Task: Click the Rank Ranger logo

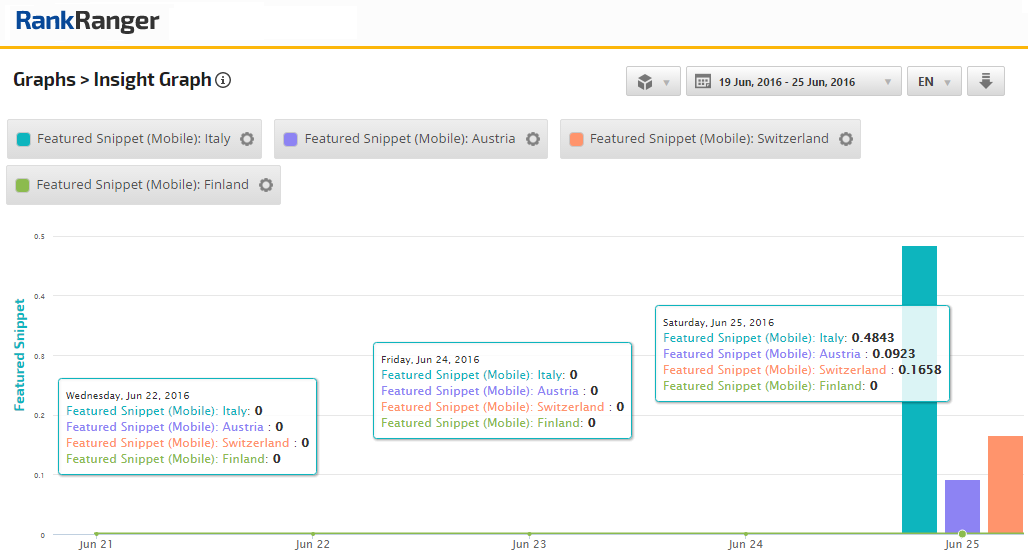Action: click(88, 21)
